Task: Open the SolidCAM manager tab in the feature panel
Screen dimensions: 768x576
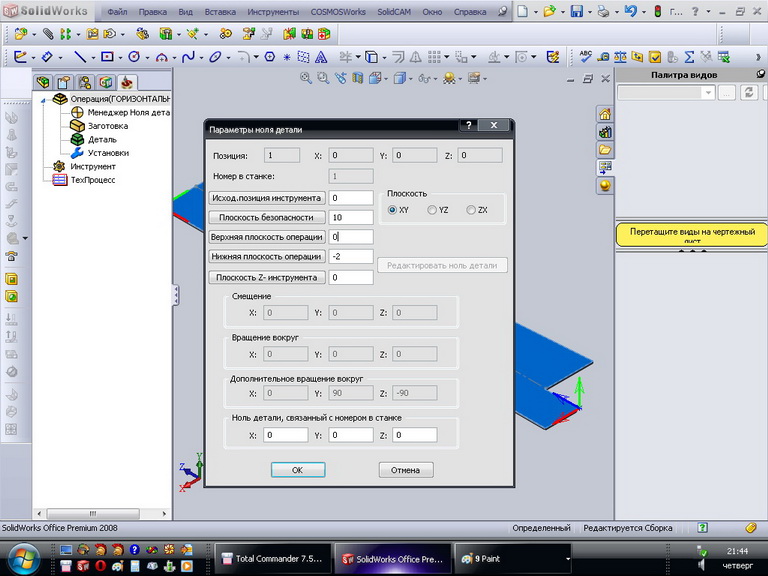Action: point(128,82)
